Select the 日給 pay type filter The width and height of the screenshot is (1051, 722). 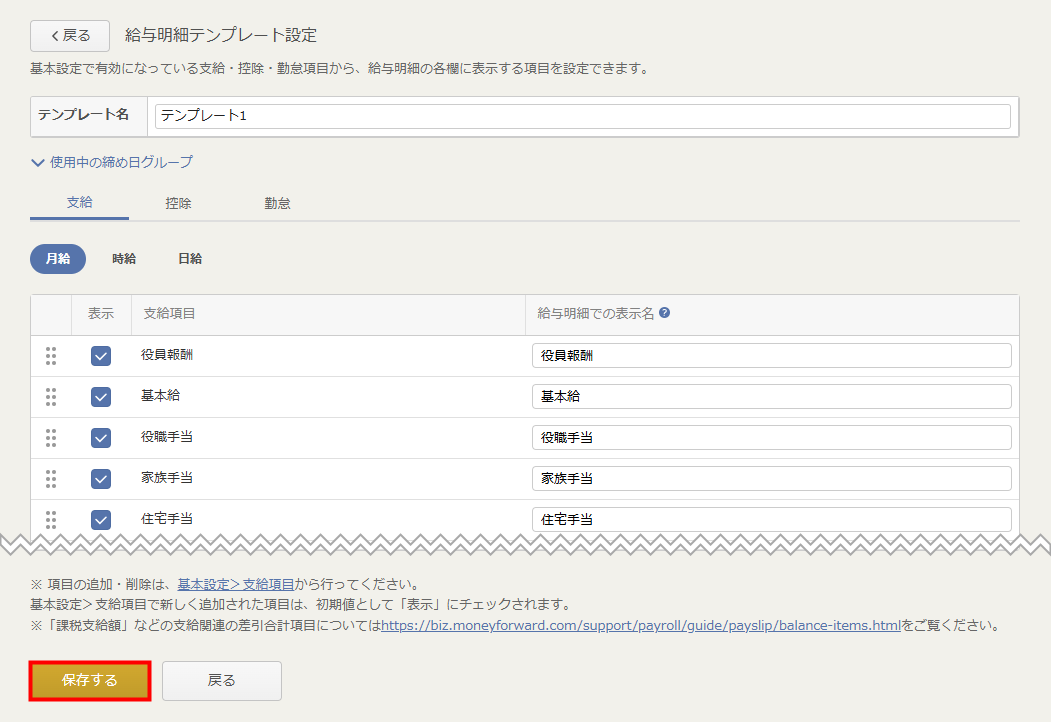[x=190, y=259]
